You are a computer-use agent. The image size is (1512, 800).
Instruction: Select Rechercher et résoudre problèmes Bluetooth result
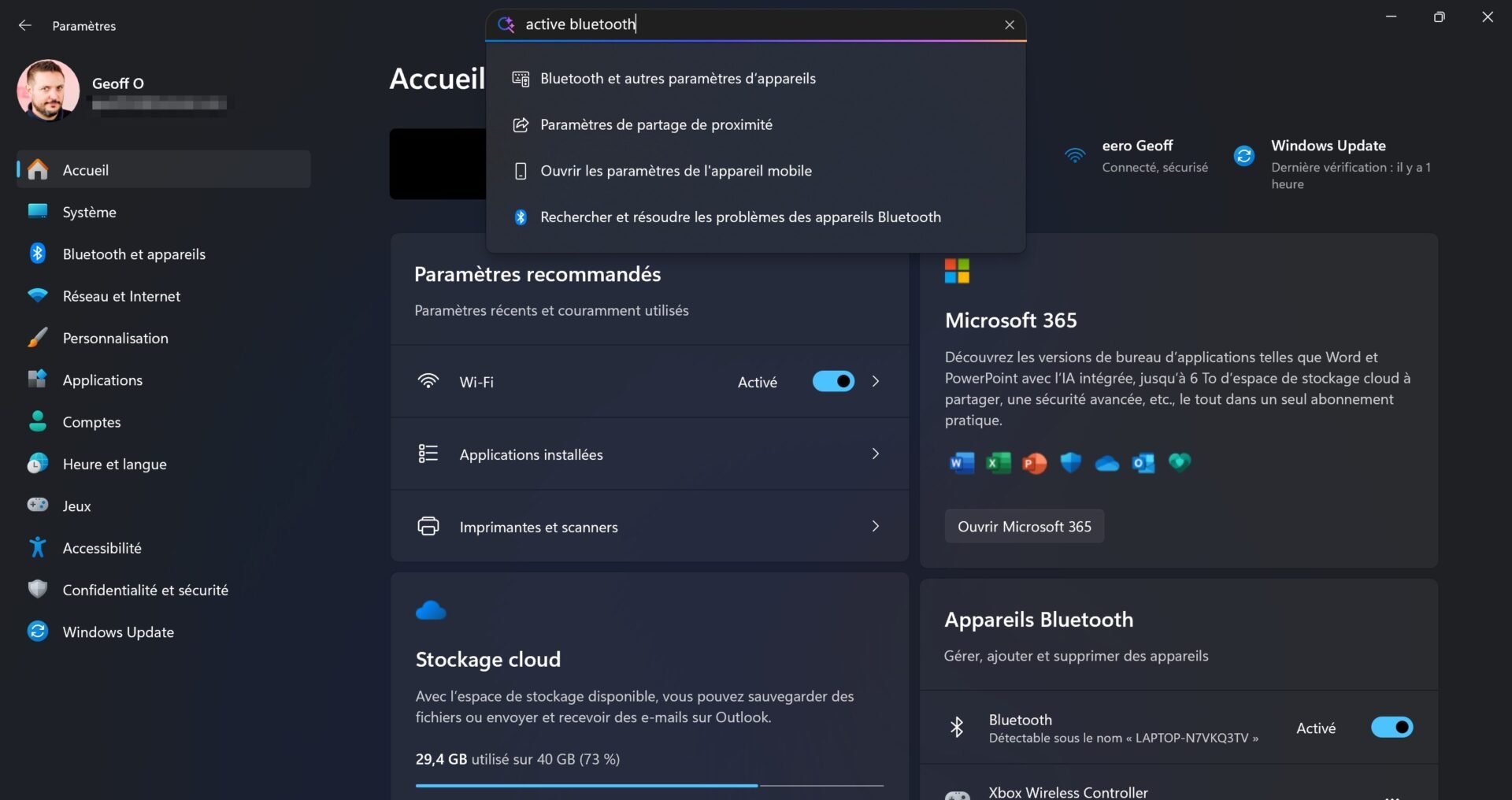(756, 217)
